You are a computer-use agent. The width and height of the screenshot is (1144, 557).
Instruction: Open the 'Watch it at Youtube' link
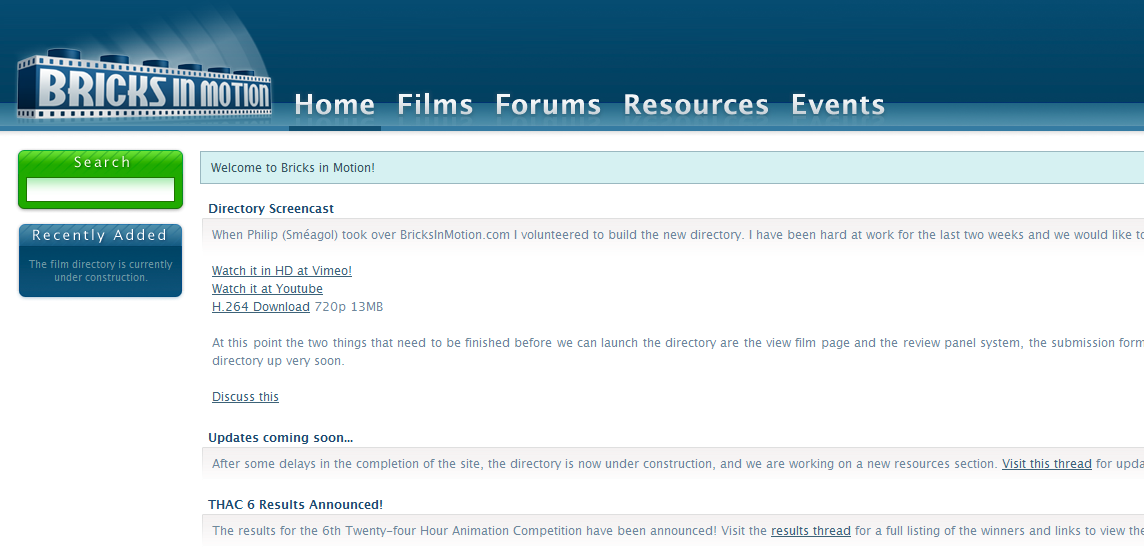[267, 289]
